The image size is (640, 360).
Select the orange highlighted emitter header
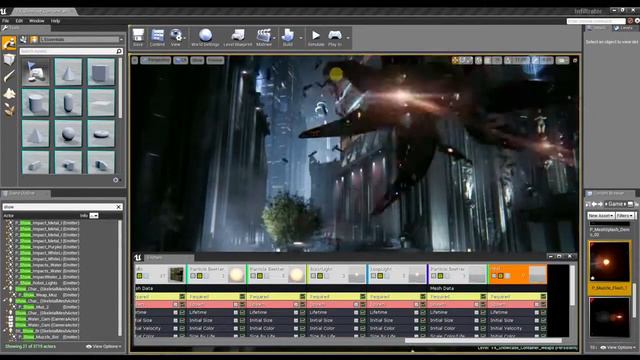click(x=517, y=274)
